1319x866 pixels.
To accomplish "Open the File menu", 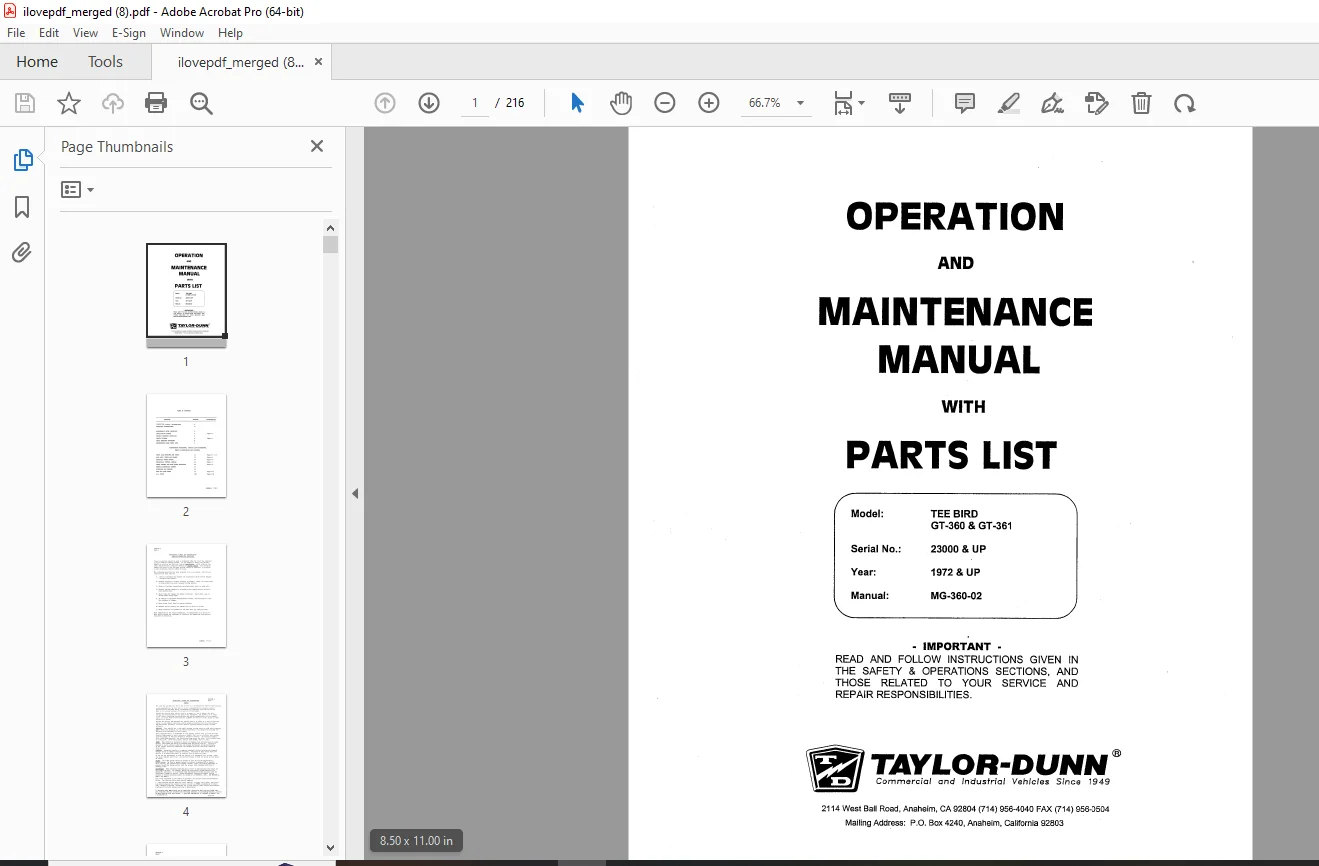I will click(x=16, y=33).
